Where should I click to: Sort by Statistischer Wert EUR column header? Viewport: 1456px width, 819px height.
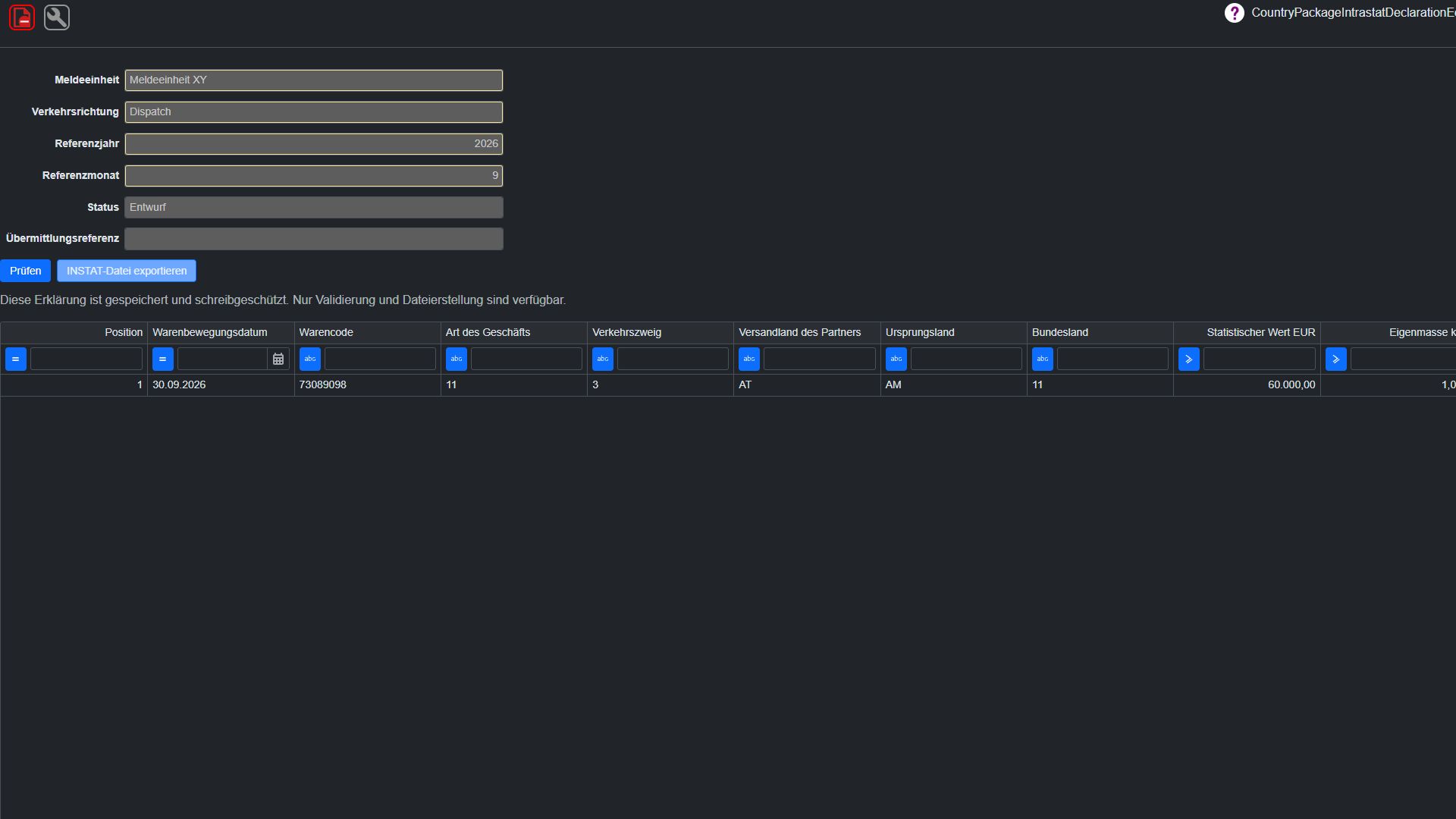tap(1247, 333)
